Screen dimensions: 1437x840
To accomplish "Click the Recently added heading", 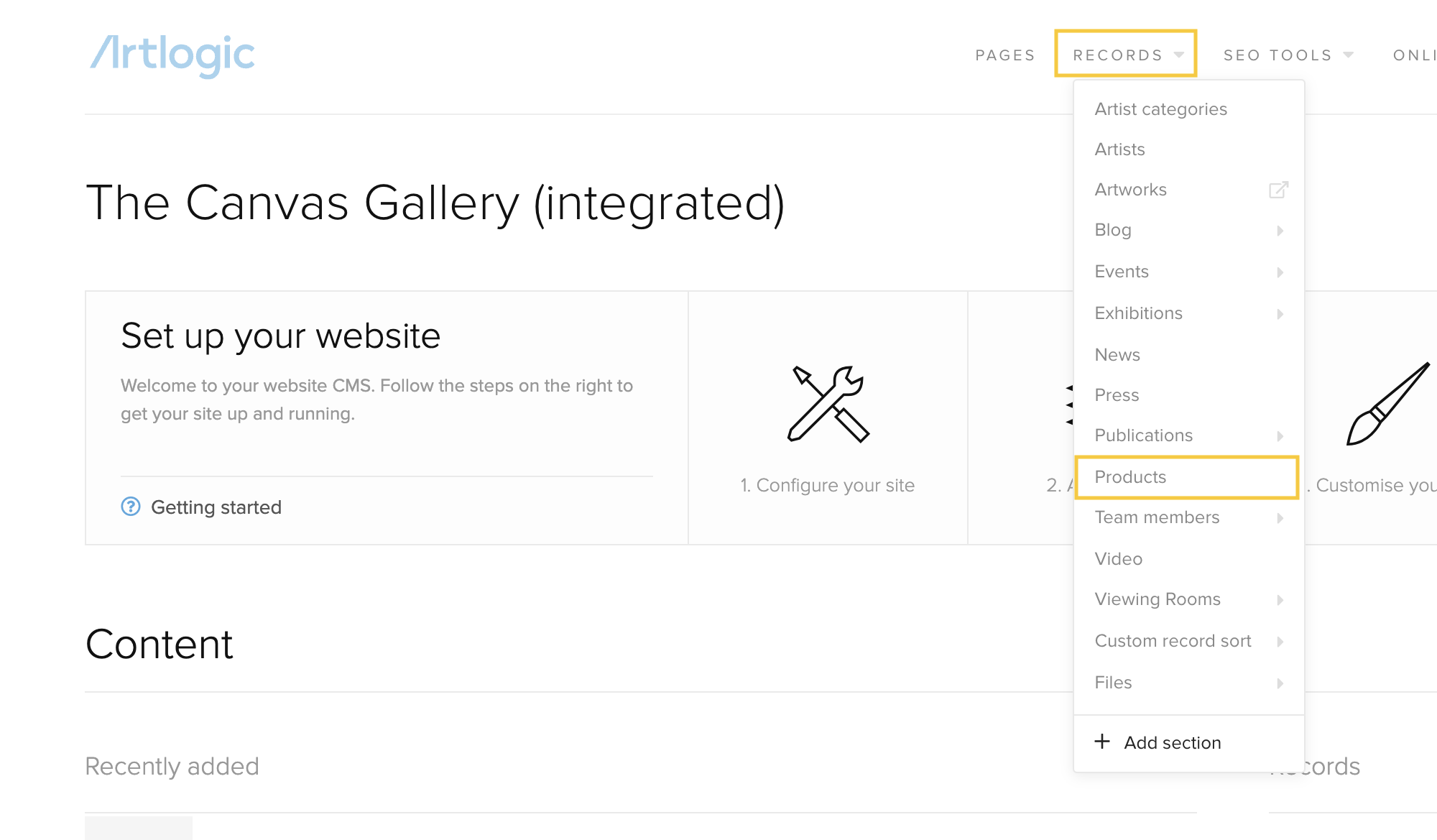I will (x=172, y=767).
